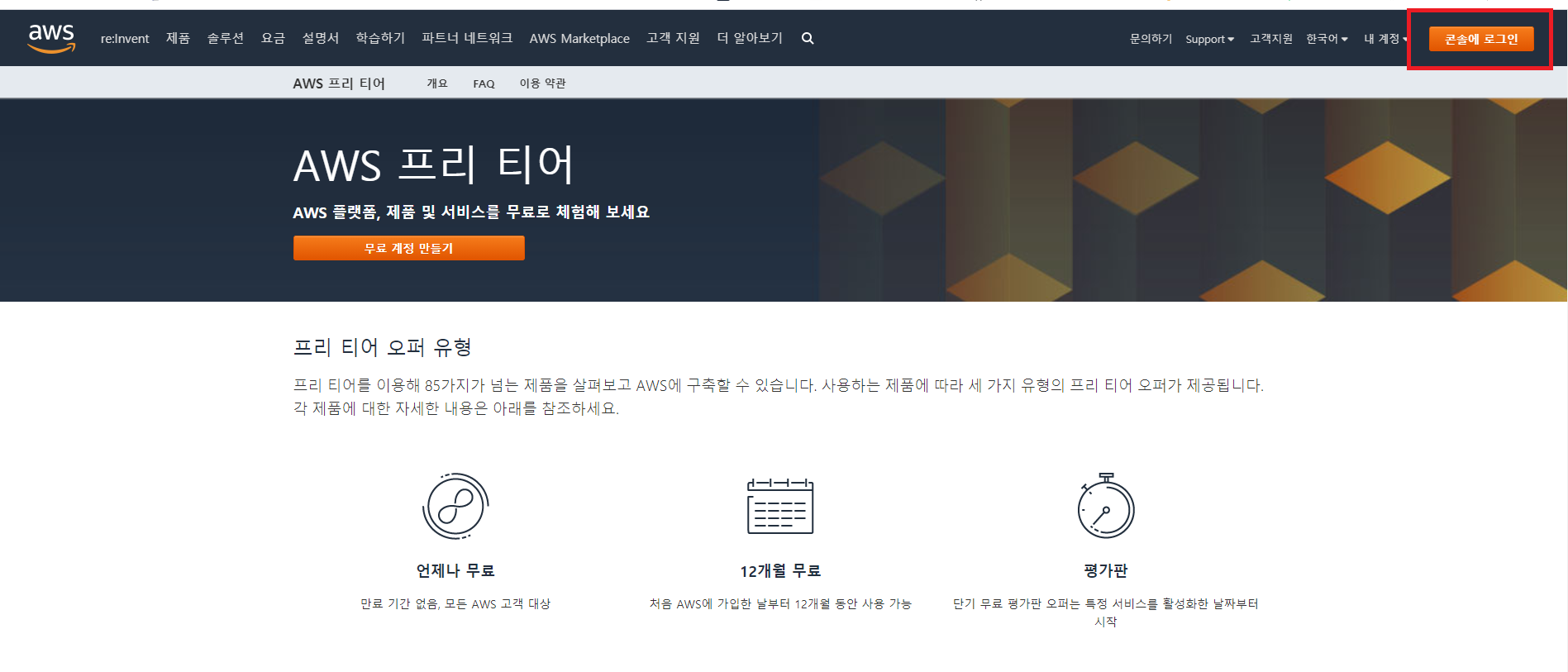
Task: Open the 더 알아보기 menu
Action: [750, 38]
